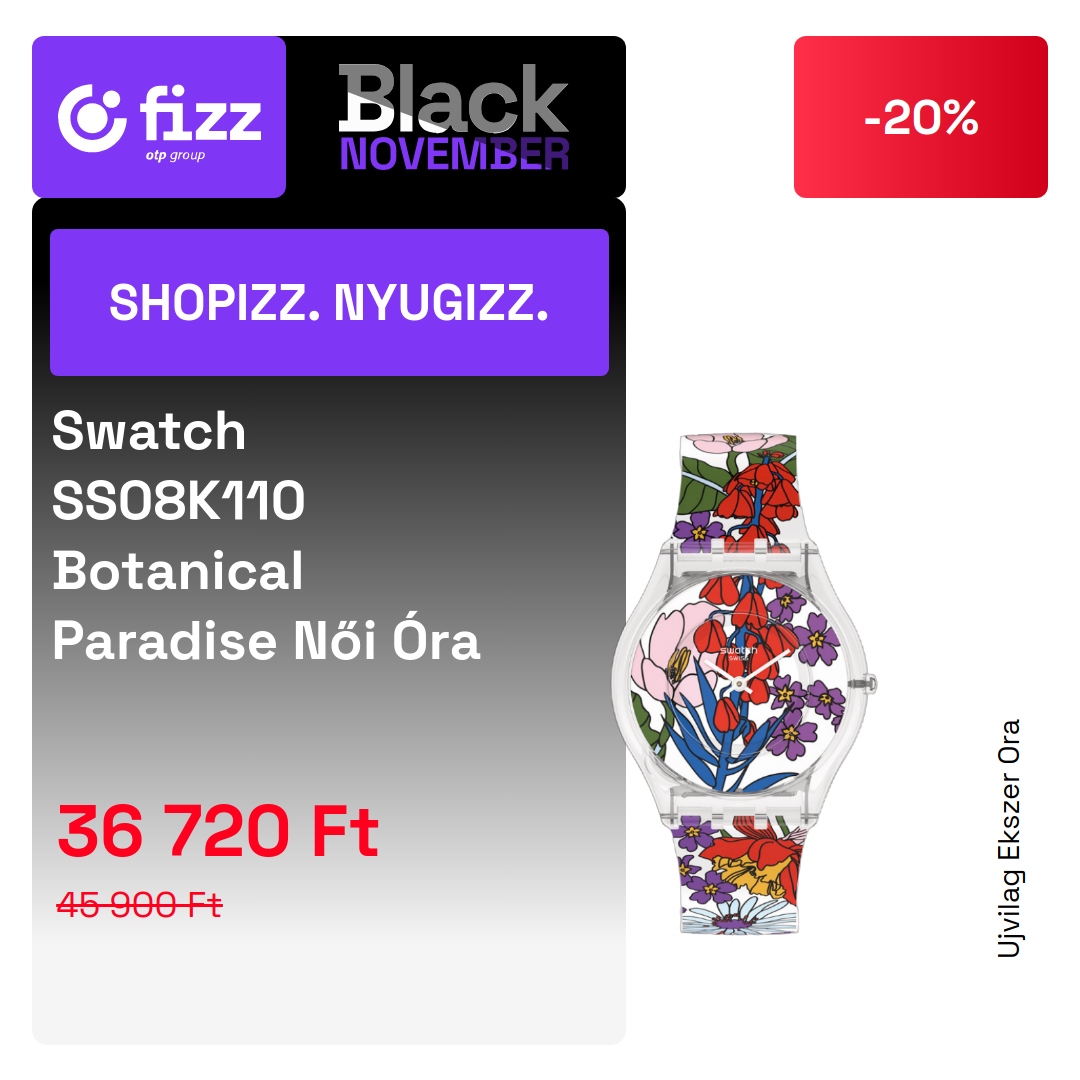Click the SS08K110 model number text
The width and height of the screenshot is (1080, 1080).
pos(178,501)
